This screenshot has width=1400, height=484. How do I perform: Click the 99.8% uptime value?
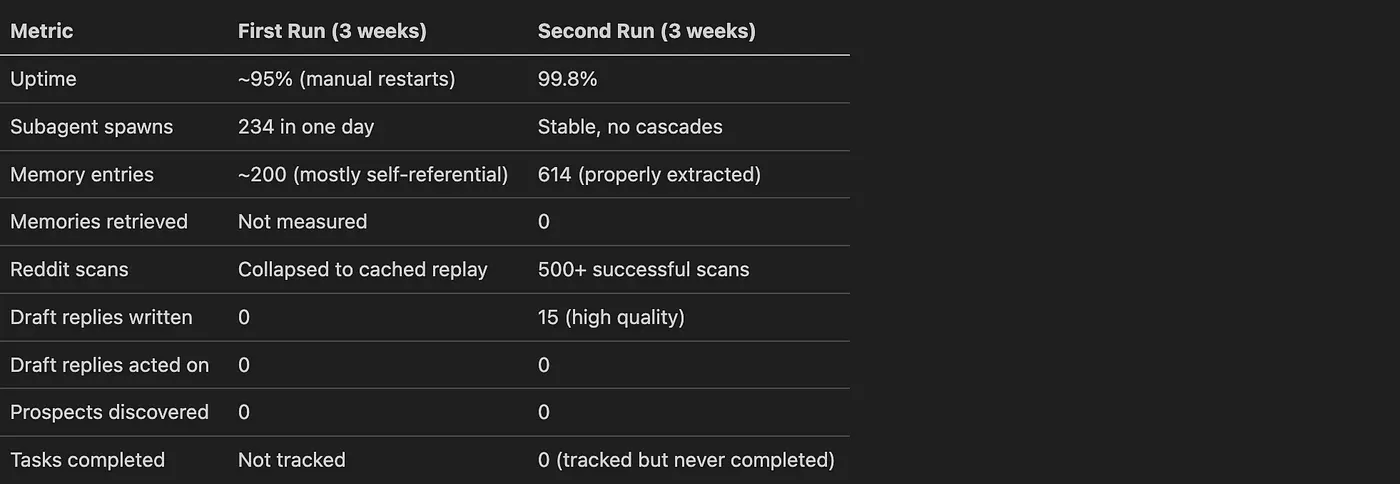click(x=567, y=79)
